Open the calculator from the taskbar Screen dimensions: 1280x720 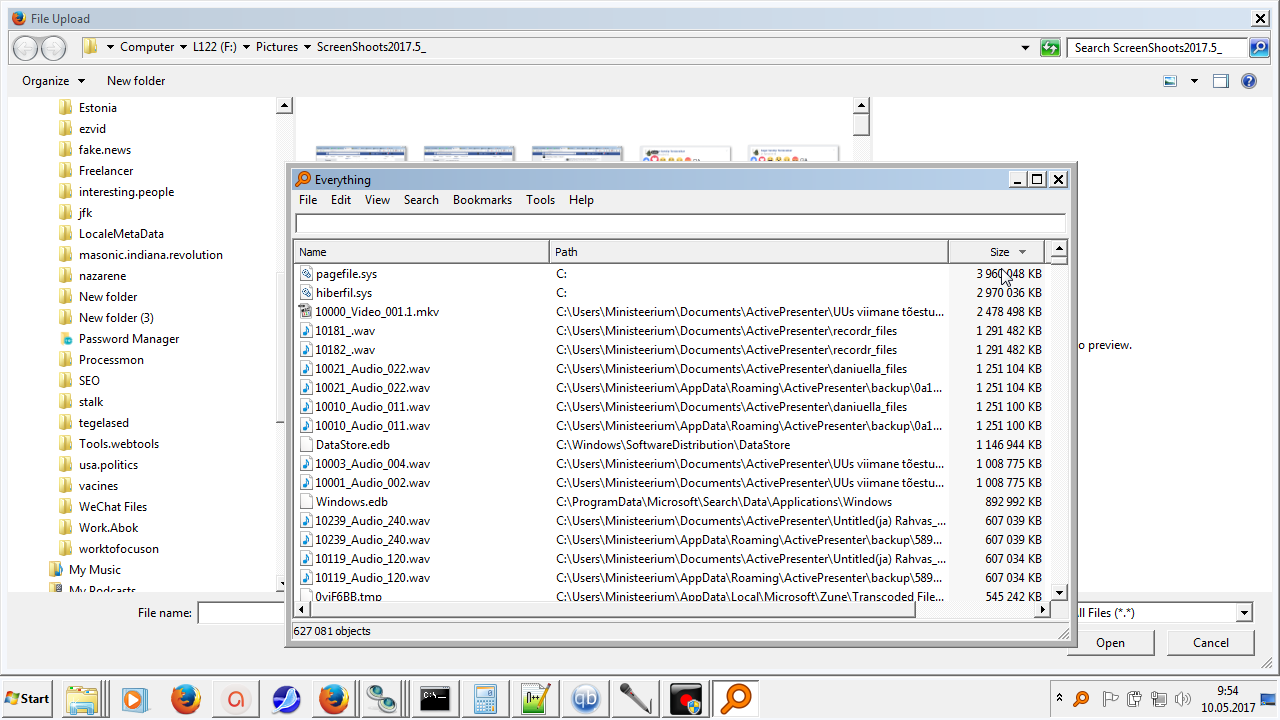coord(486,699)
